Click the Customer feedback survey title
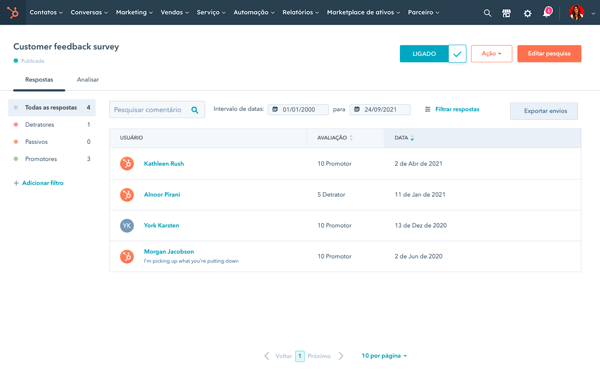The height and width of the screenshot is (381, 600). coord(66,47)
